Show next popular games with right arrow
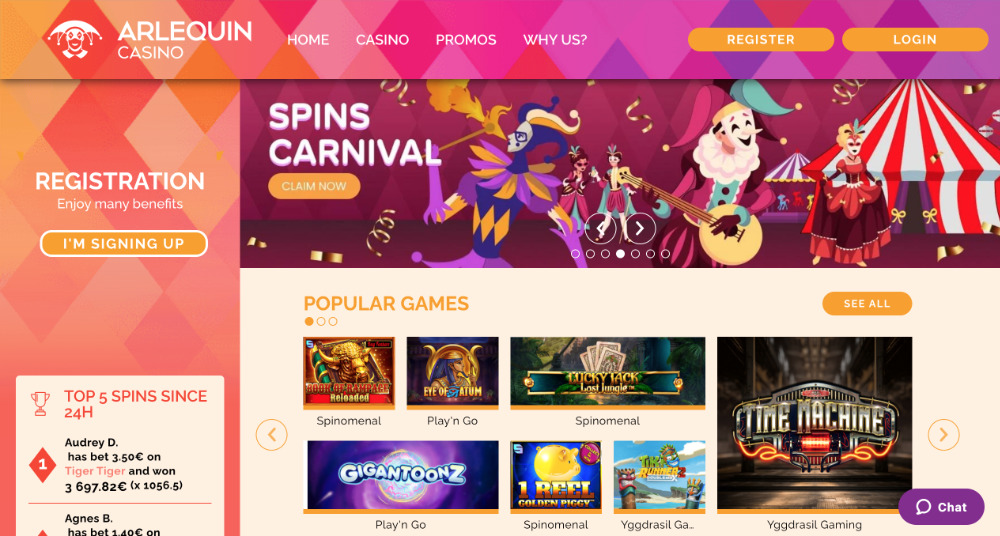The image size is (1000, 536). (x=943, y=435)
